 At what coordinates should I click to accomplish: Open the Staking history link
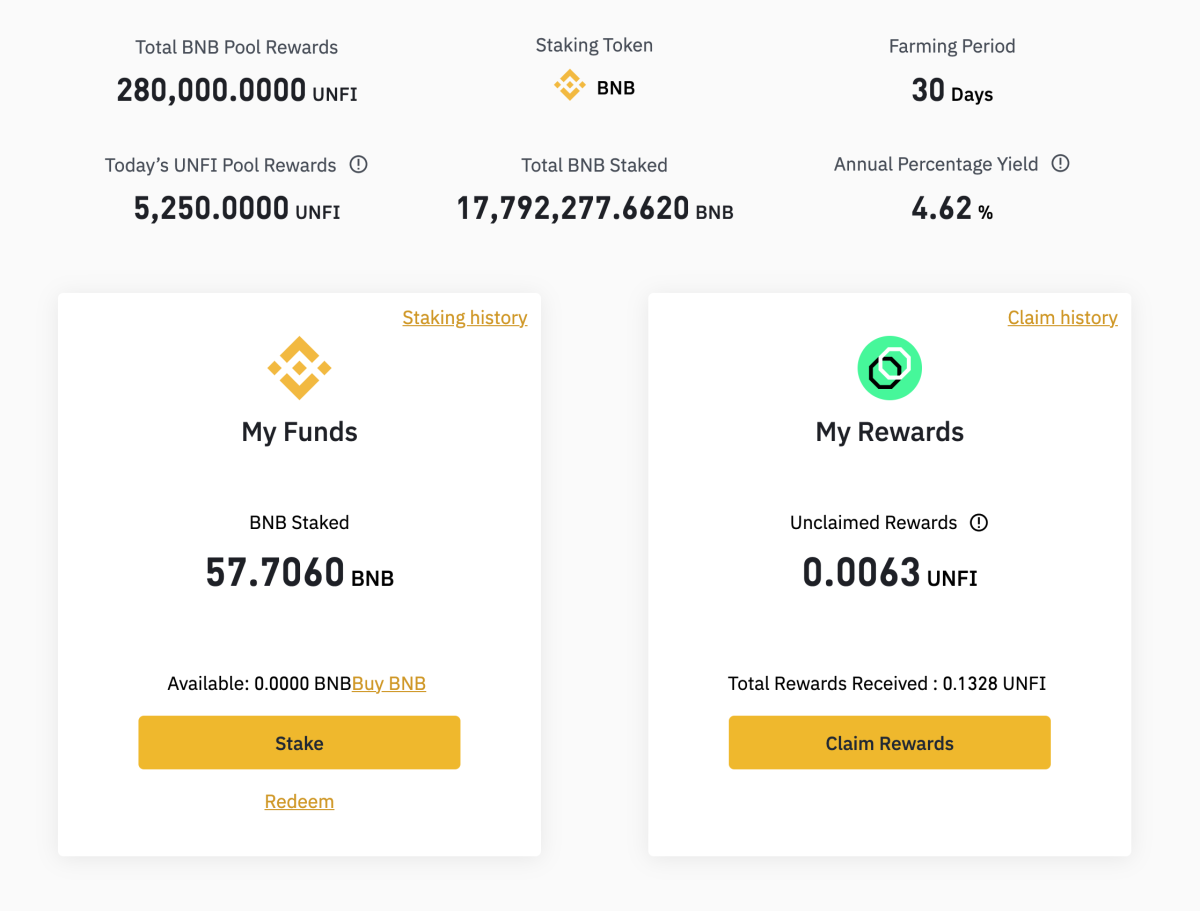[464, 317]
